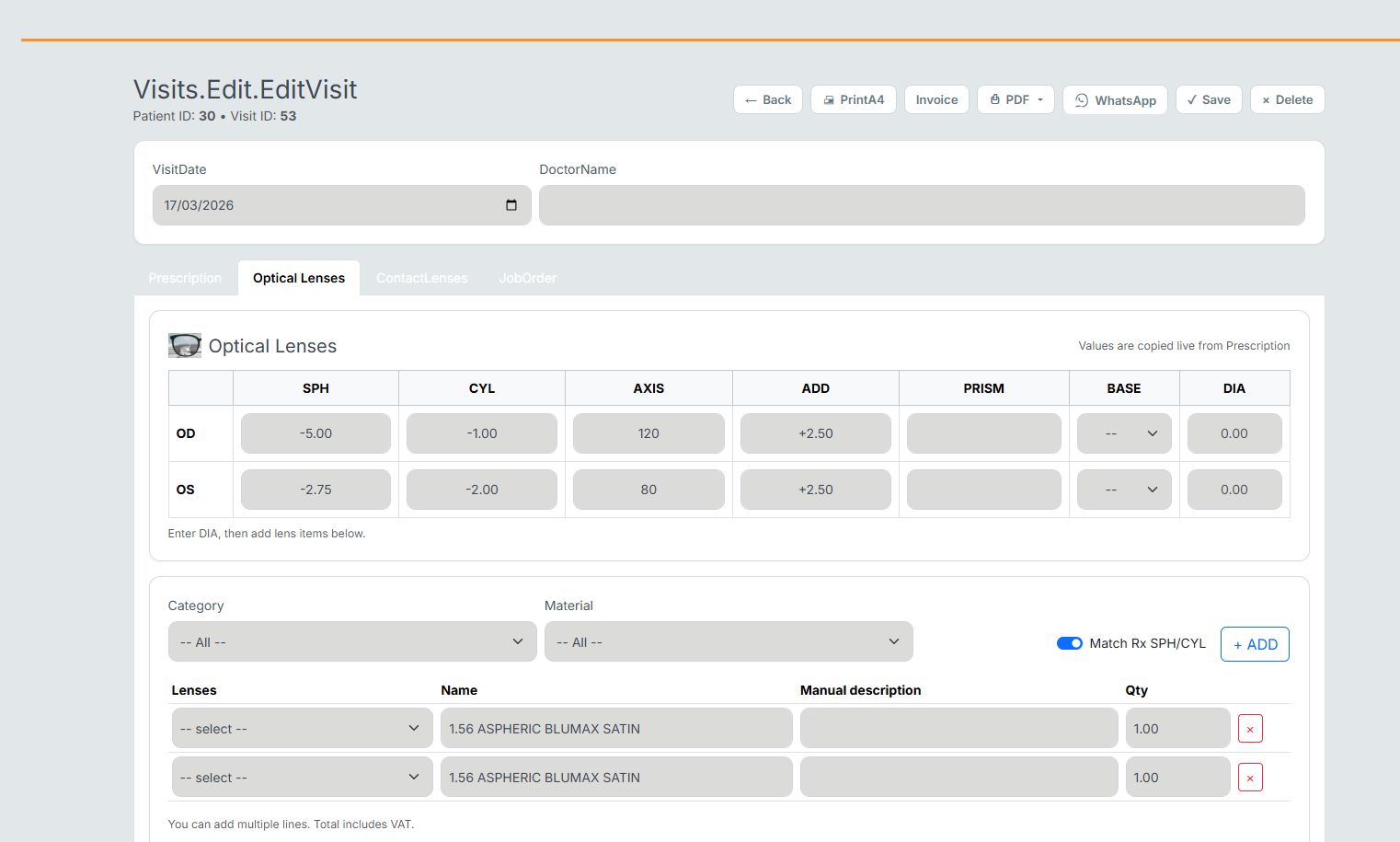Open the JobOrder tab
Screen dimensions: 1400x842
point(527,278)
